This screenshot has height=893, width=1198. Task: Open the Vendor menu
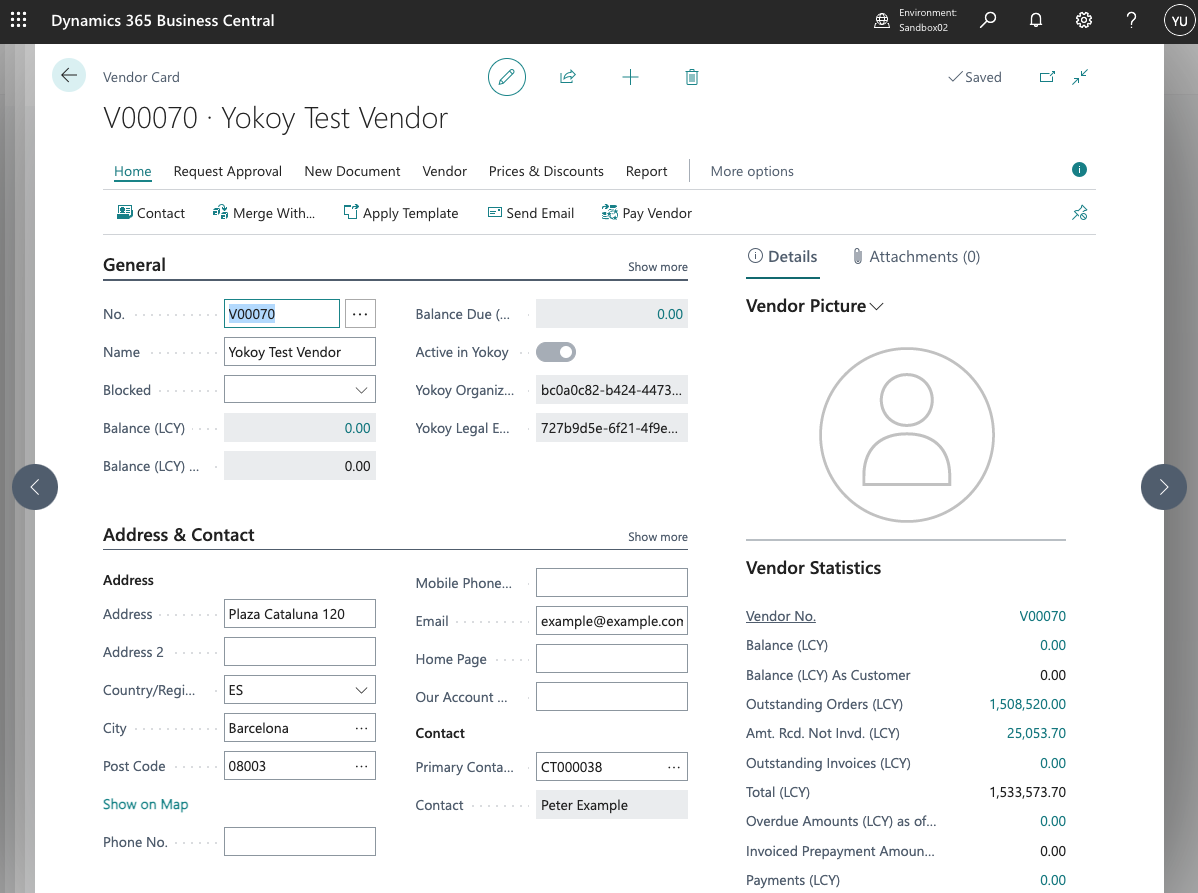[445, 171]
